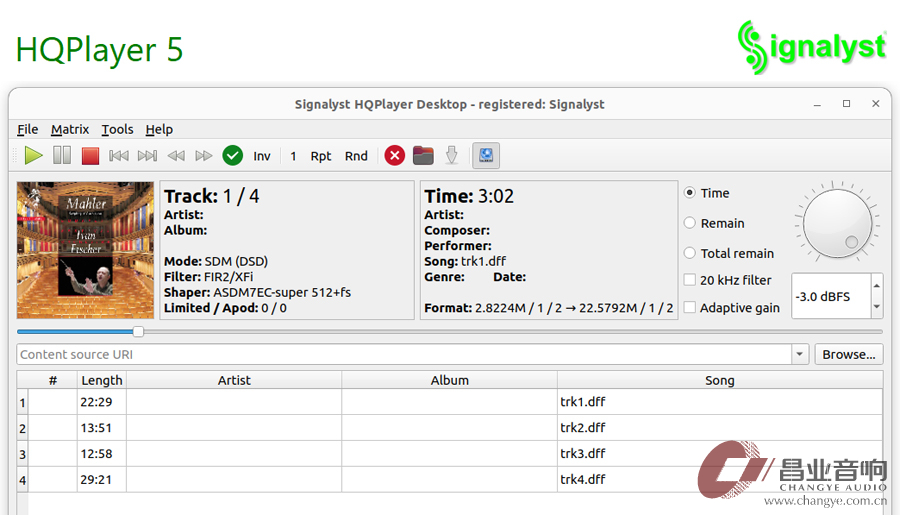Click the # column header
This screenshot has width=900, height=515.
coord(53,380)
